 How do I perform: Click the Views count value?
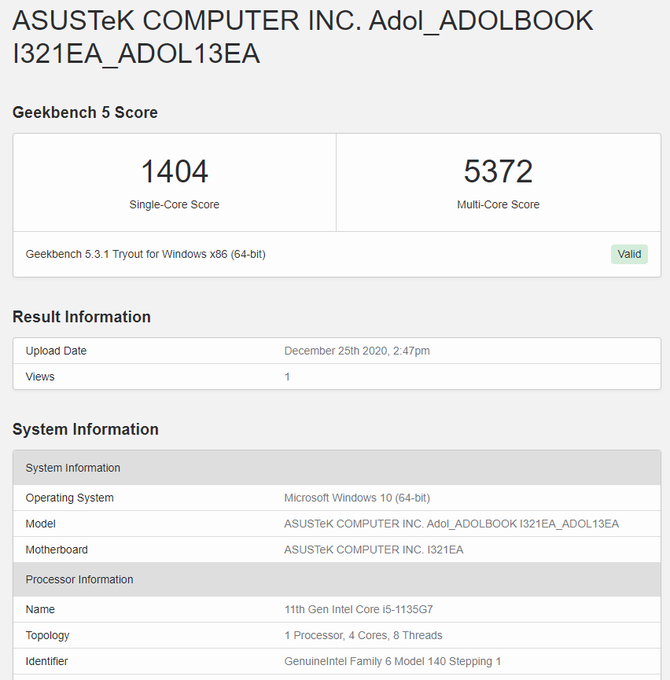(288, 377)
